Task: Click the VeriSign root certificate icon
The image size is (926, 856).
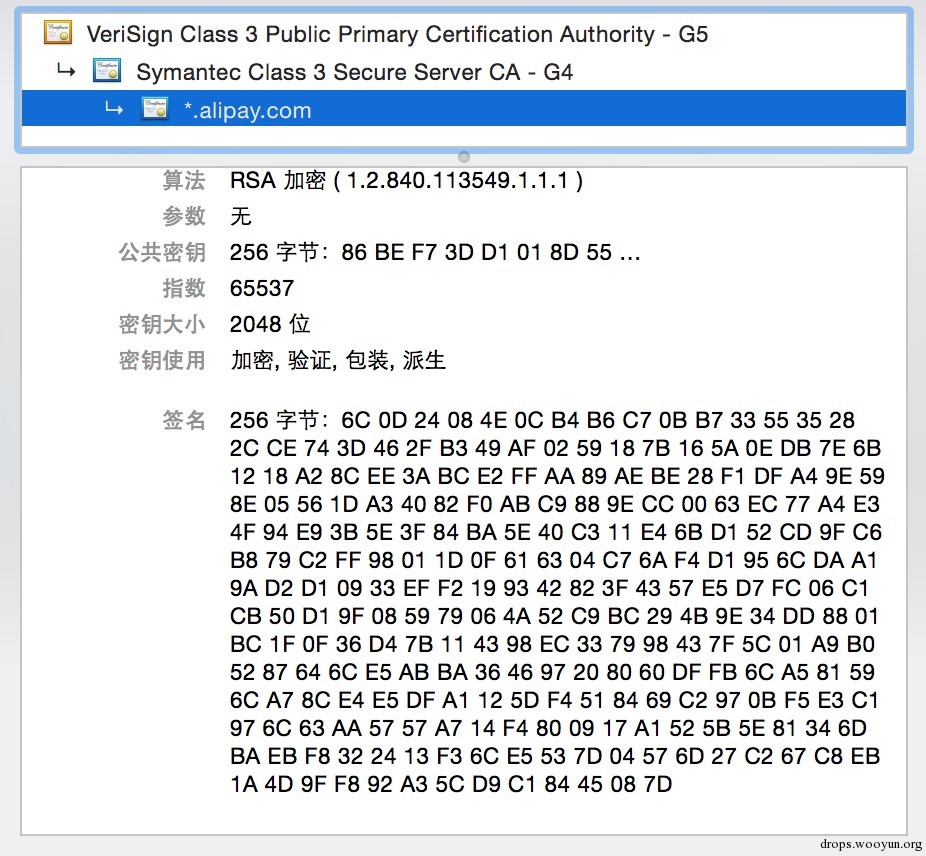Action: click(x=58, y=32)
